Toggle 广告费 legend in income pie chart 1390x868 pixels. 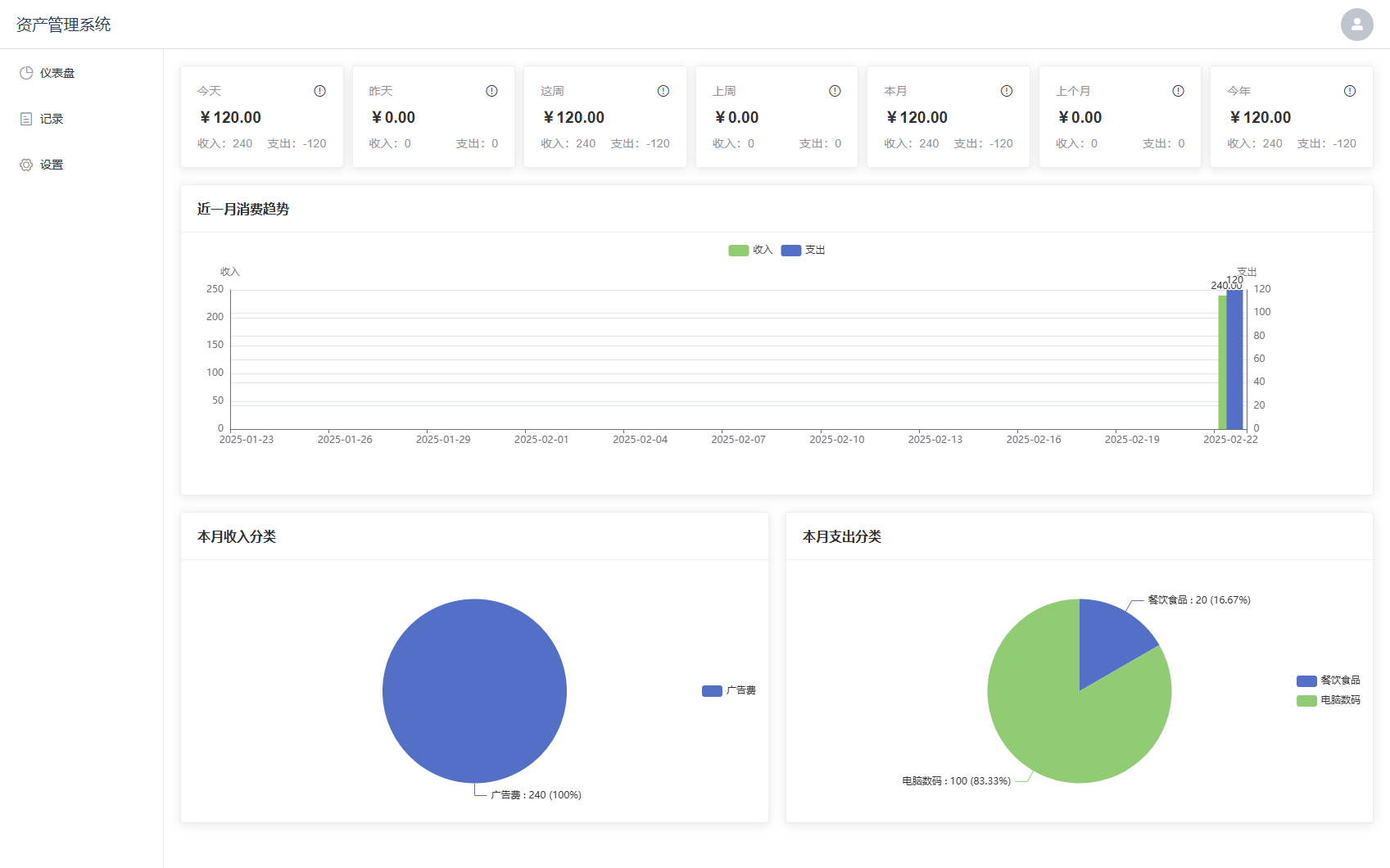coord(729,690)
